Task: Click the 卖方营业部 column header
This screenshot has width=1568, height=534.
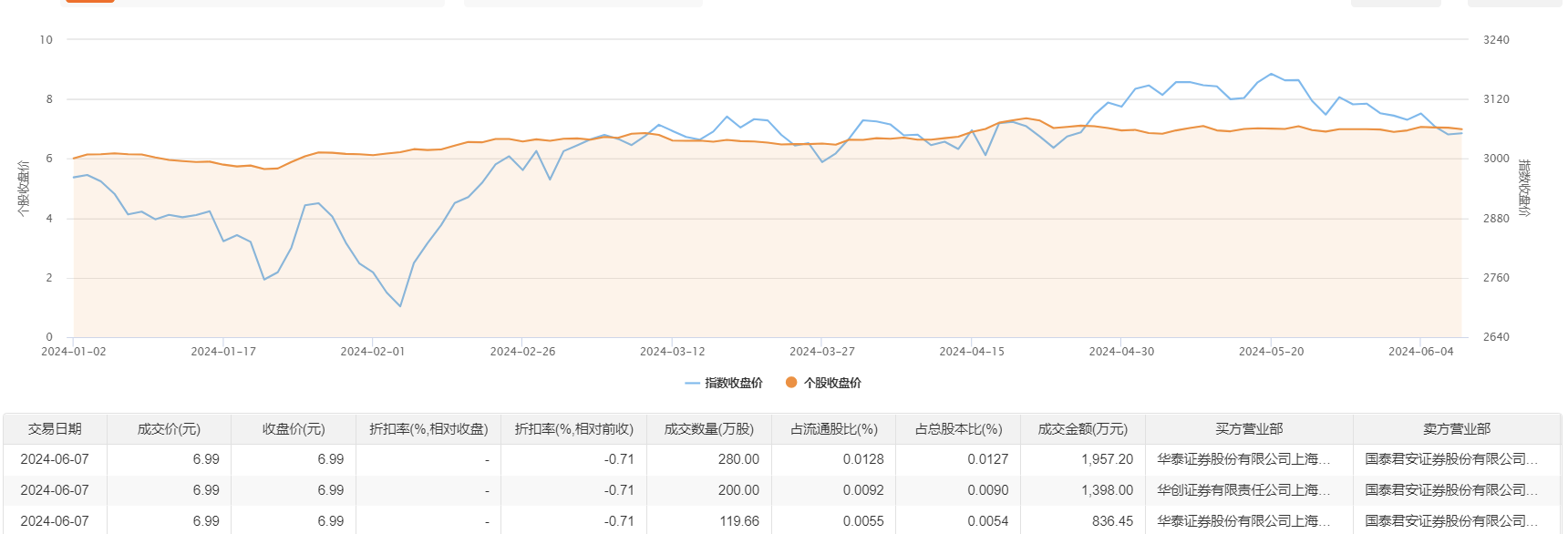Action: pos(1457,429)
